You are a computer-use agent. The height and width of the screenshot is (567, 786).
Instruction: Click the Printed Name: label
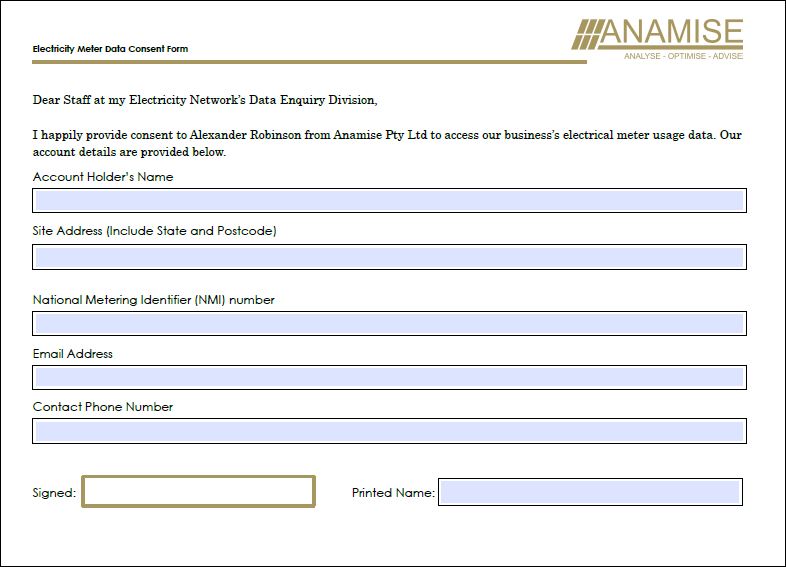[x=393, y=493]
